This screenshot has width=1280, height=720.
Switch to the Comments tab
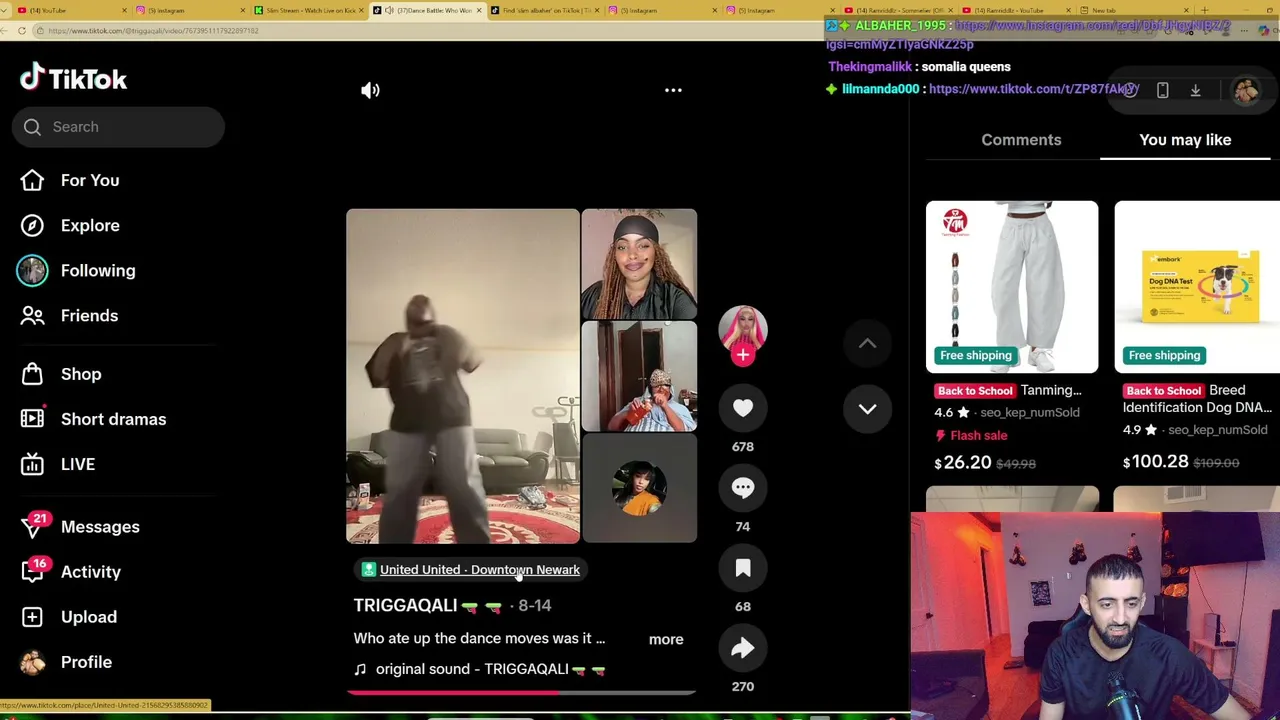[1021, 140]
